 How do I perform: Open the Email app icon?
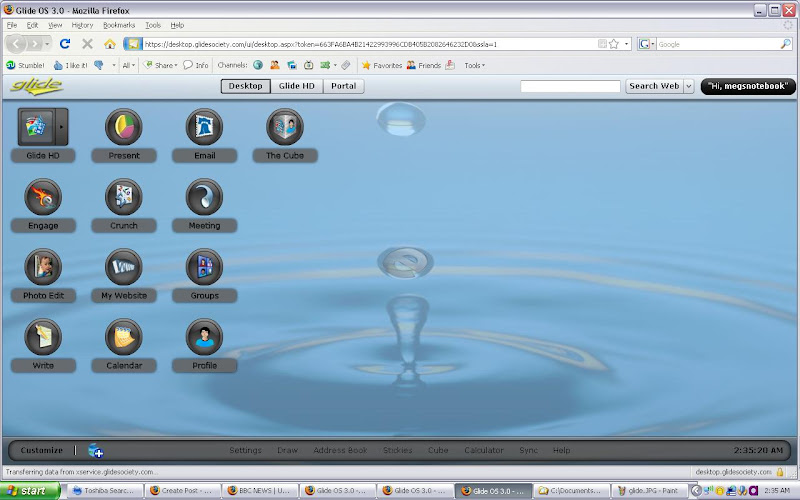point(204,128)
